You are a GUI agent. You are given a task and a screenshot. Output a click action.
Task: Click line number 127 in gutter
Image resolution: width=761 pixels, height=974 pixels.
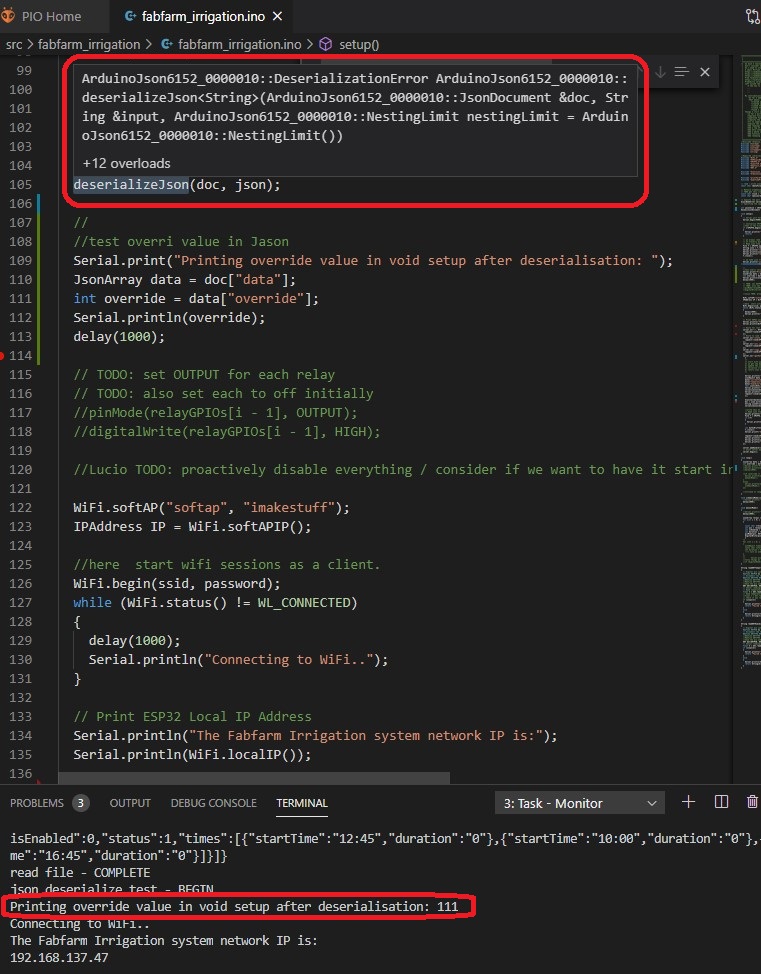tap(21, 603)
